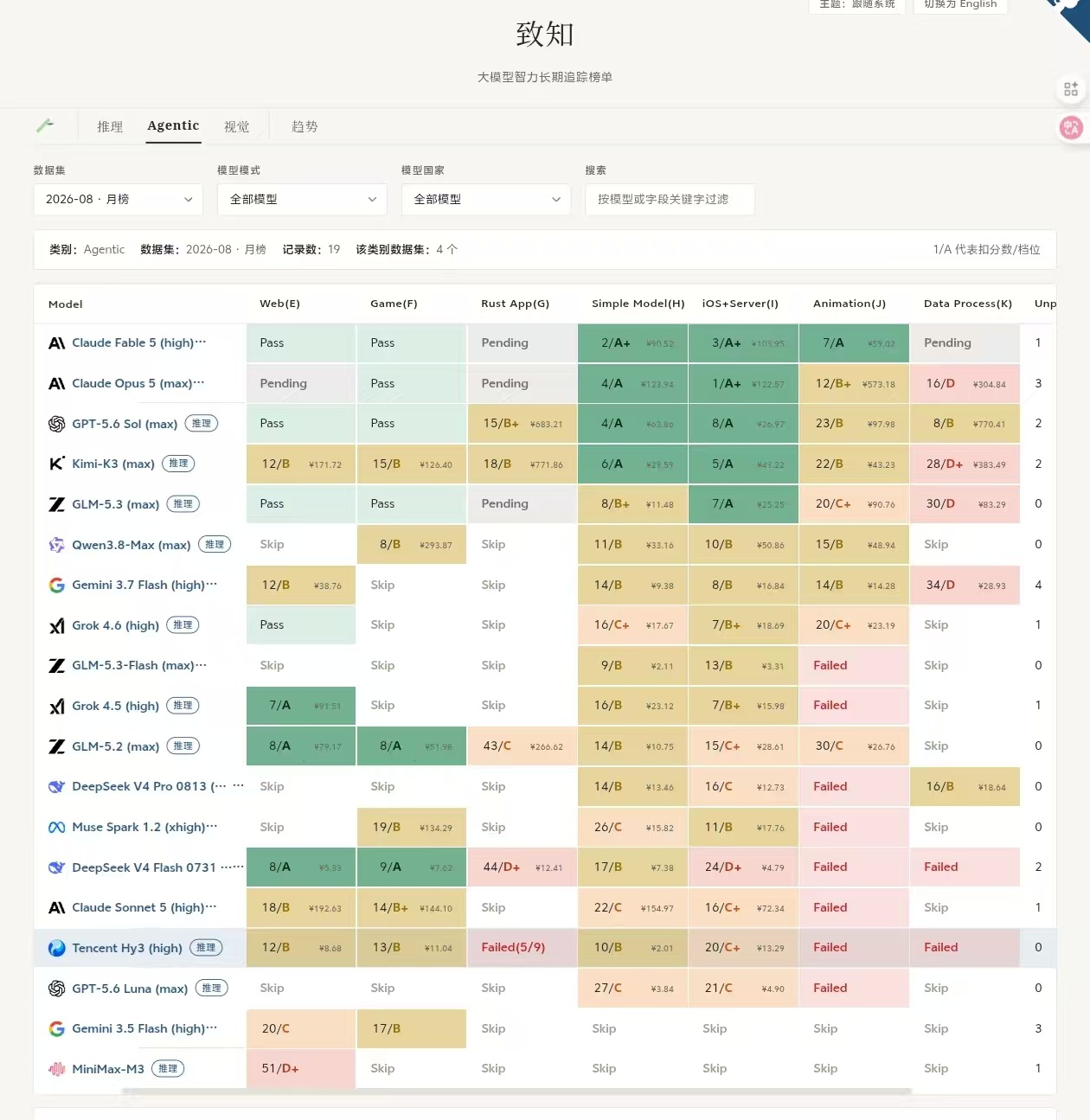The image size is (1090, 1120).
Task: Click the Claude Fable 5 Anthropic logo
Action: click(57, 343)
